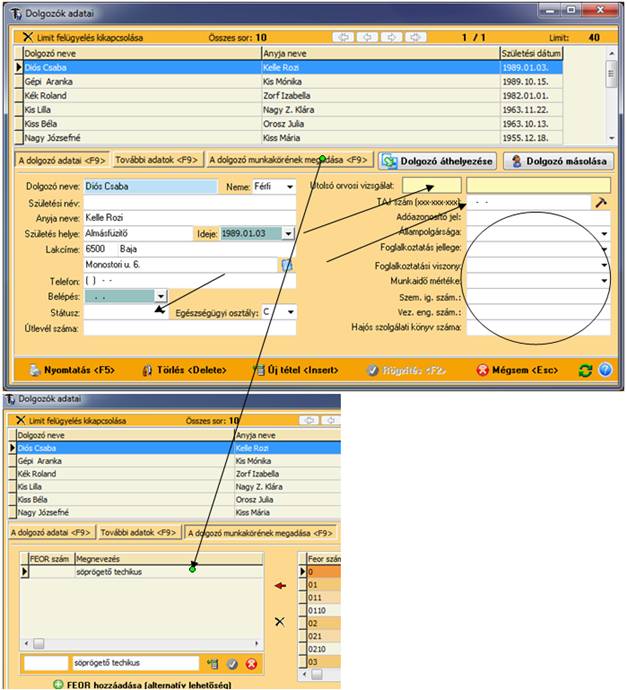Click horizontal scrollbar under the FEOR szám table

point(142,644)
